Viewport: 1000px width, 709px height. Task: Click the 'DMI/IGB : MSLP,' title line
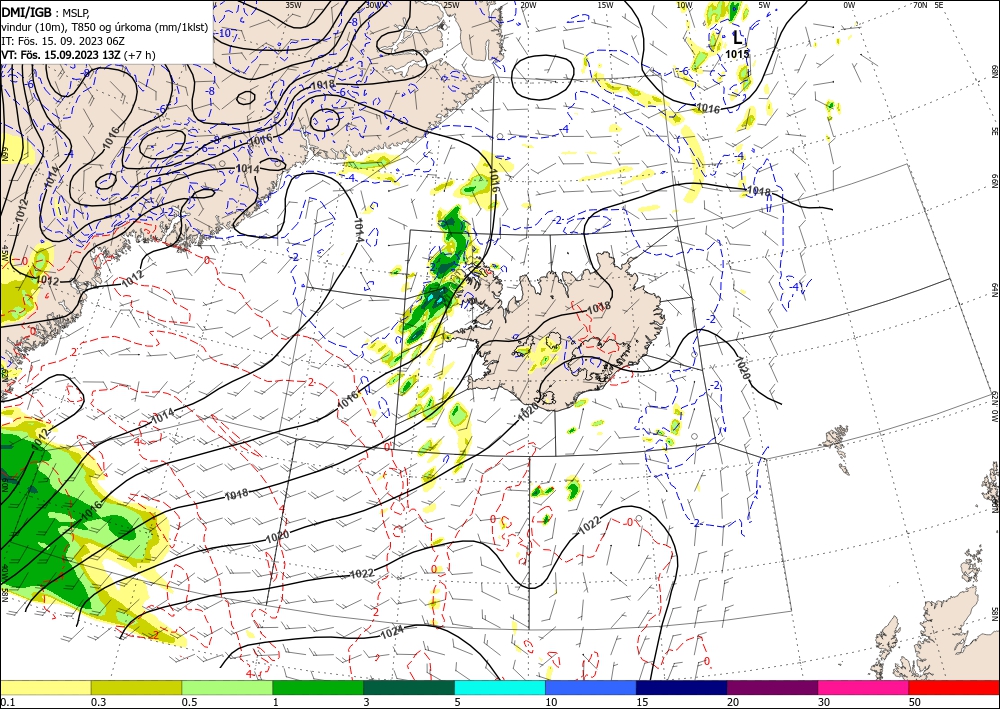pyautogui.click(x=46, y=13)
